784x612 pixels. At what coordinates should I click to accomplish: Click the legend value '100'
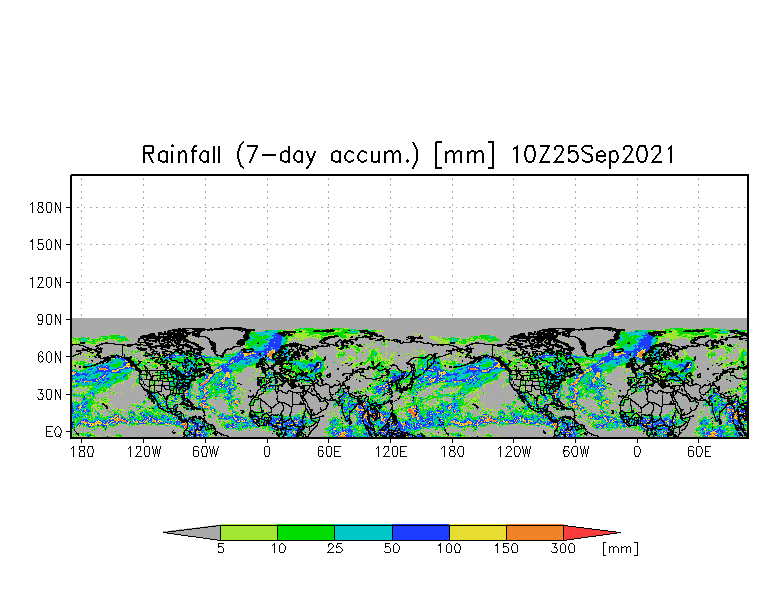coord(448,548)
